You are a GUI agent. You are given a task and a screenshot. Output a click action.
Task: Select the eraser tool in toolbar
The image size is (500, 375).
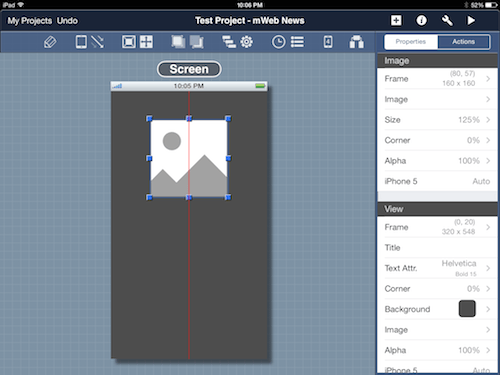50,42
